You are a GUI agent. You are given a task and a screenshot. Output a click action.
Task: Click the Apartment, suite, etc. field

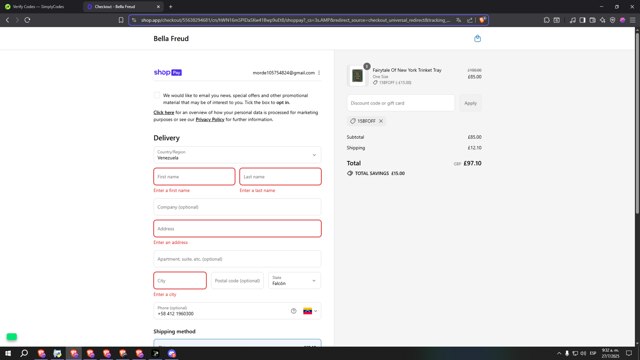[237, 259]
